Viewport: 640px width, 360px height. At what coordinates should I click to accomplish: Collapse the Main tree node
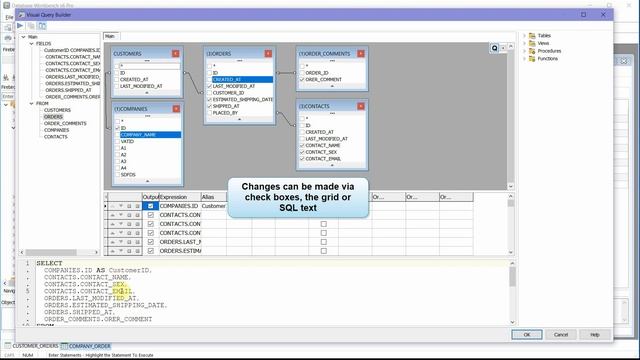click(23, 37)
